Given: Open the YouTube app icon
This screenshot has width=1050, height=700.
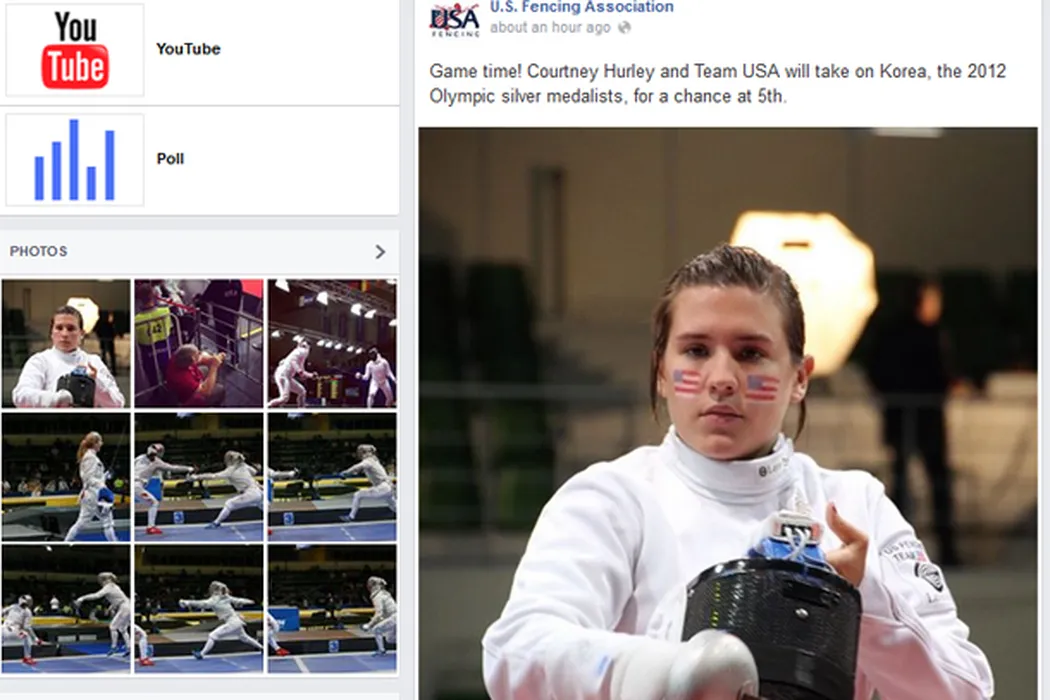Looking at the screenshot, I should (x=75, y=50).
